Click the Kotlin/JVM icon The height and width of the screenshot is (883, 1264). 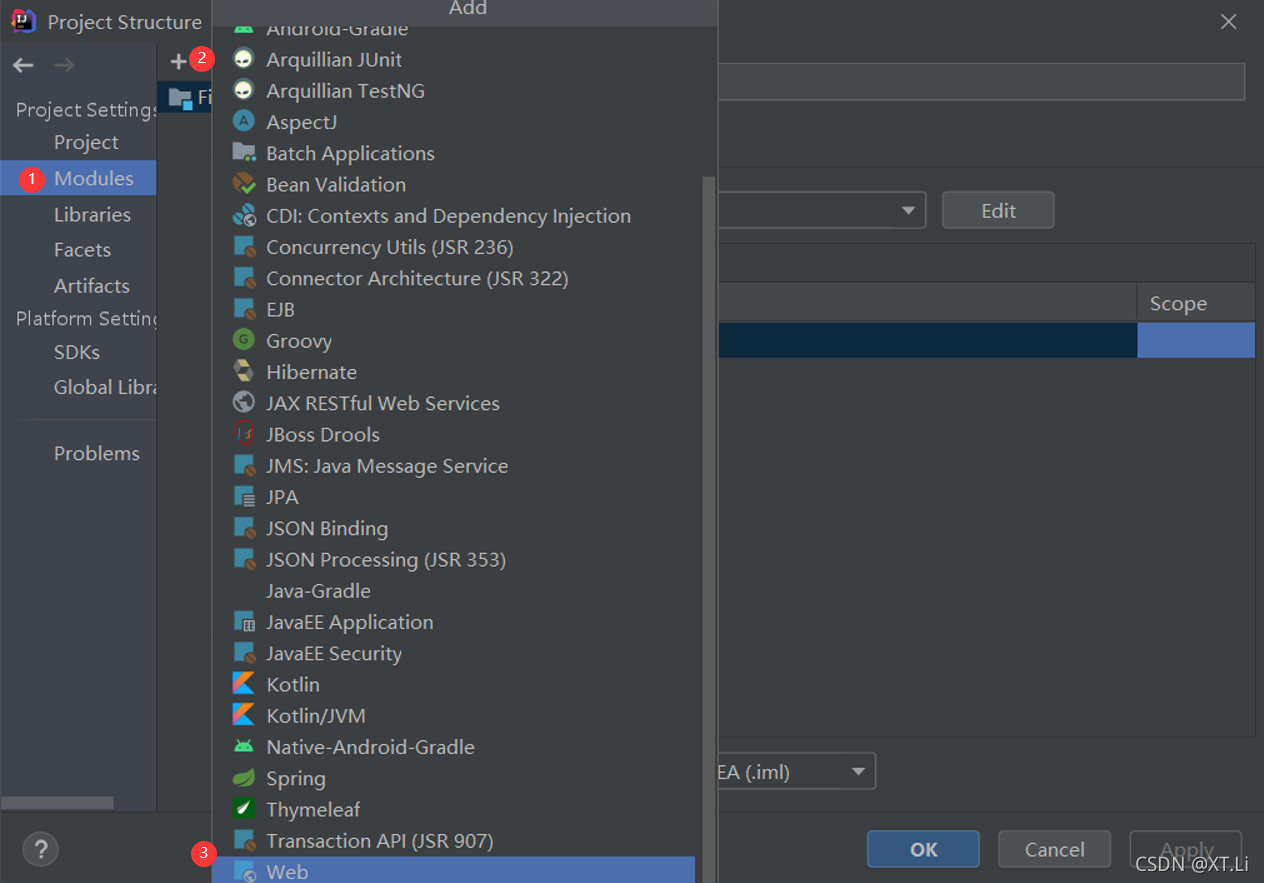click(243, 716)
